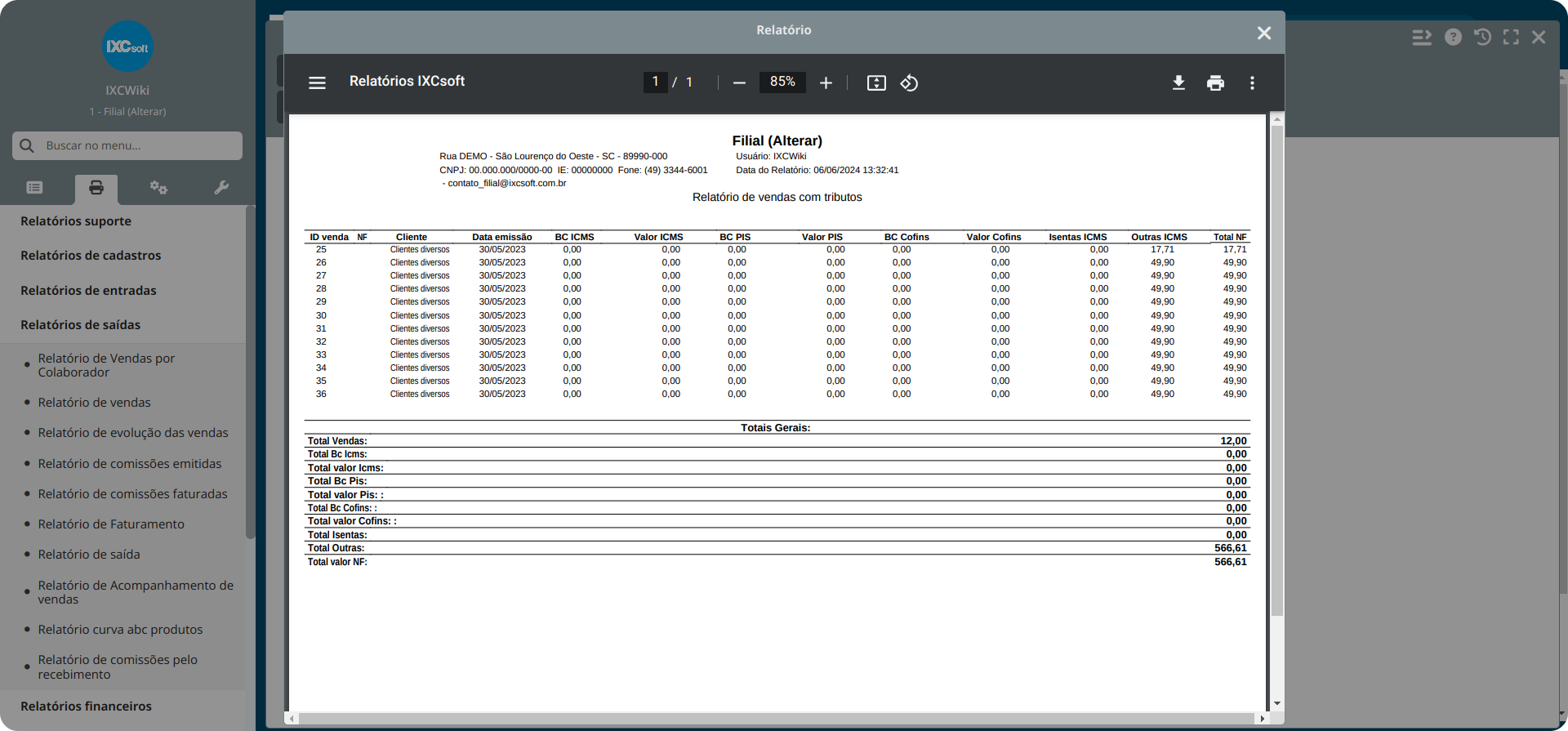
Task: Switch to the cadastros list tab icon
Action: pyautogui.click(x=34, y=188)
